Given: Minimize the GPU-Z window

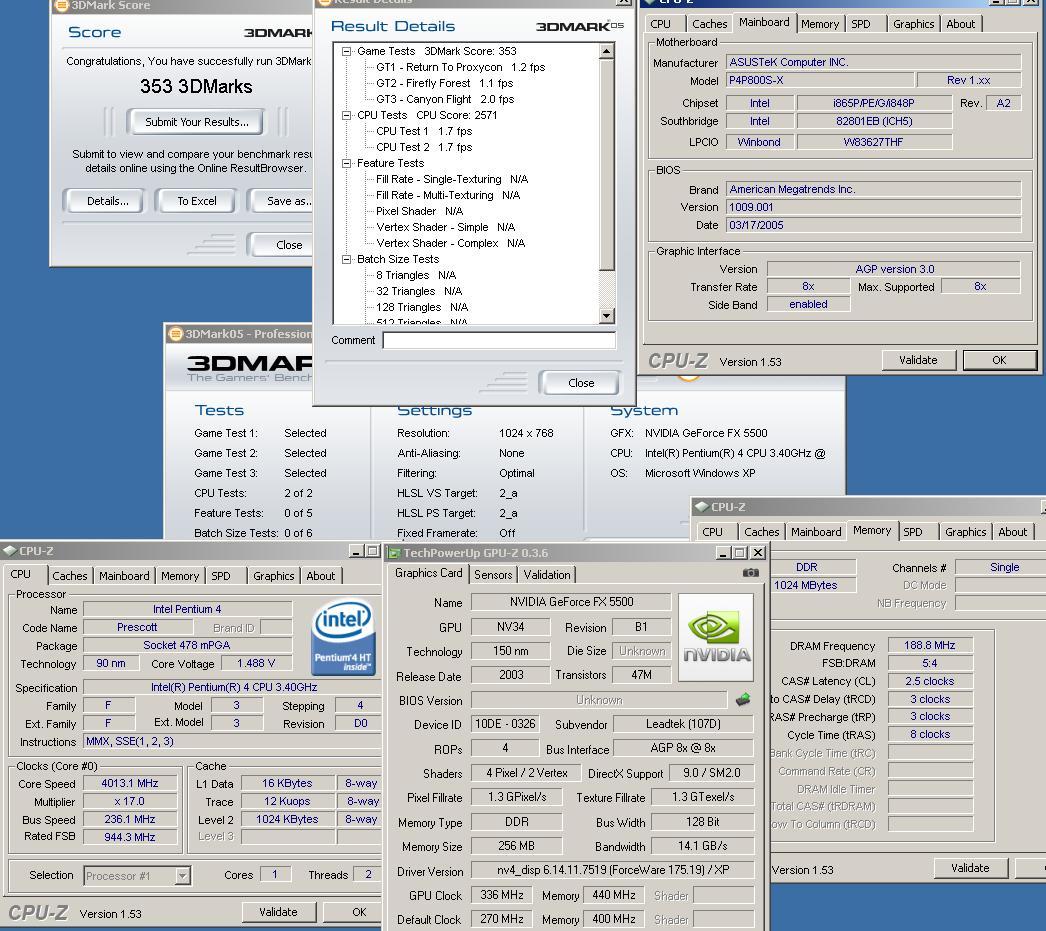Looking at the screenshot, I should (x=724, y=553).
